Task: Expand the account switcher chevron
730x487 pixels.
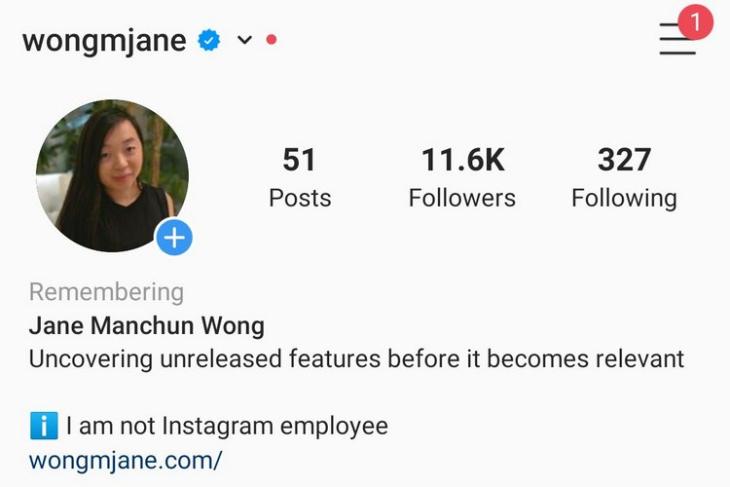Action: pyautogui.click(x=244, y=40)
